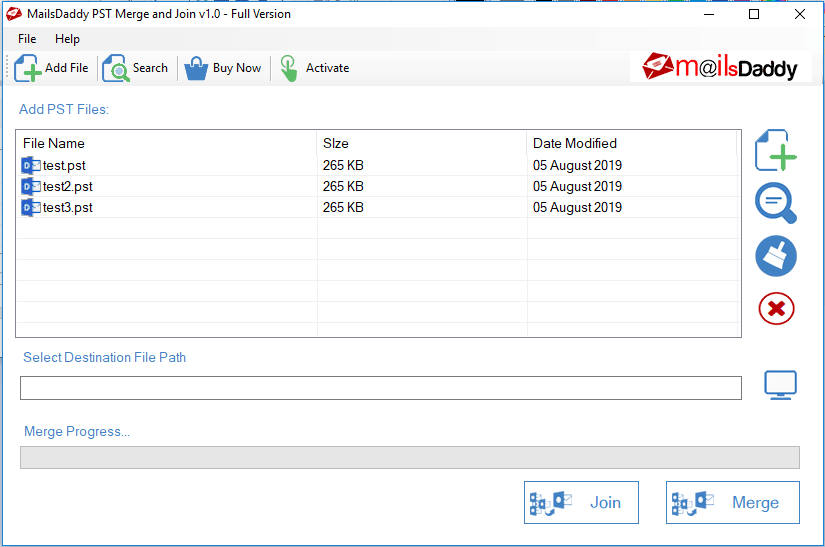The width and height of the screenshot is (825, 547).
Task: Open the Search toolbar option
Action: [x=135, y=68]
